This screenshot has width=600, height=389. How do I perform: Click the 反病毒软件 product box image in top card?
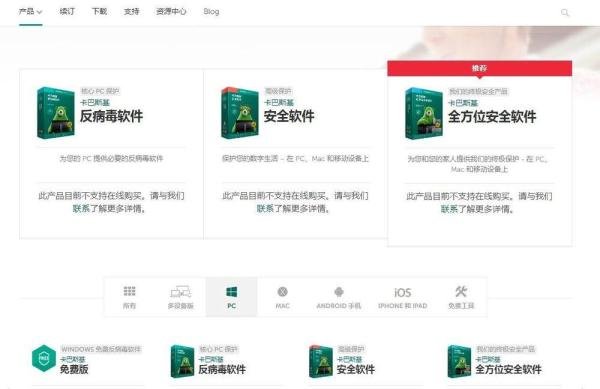(56, 113)
